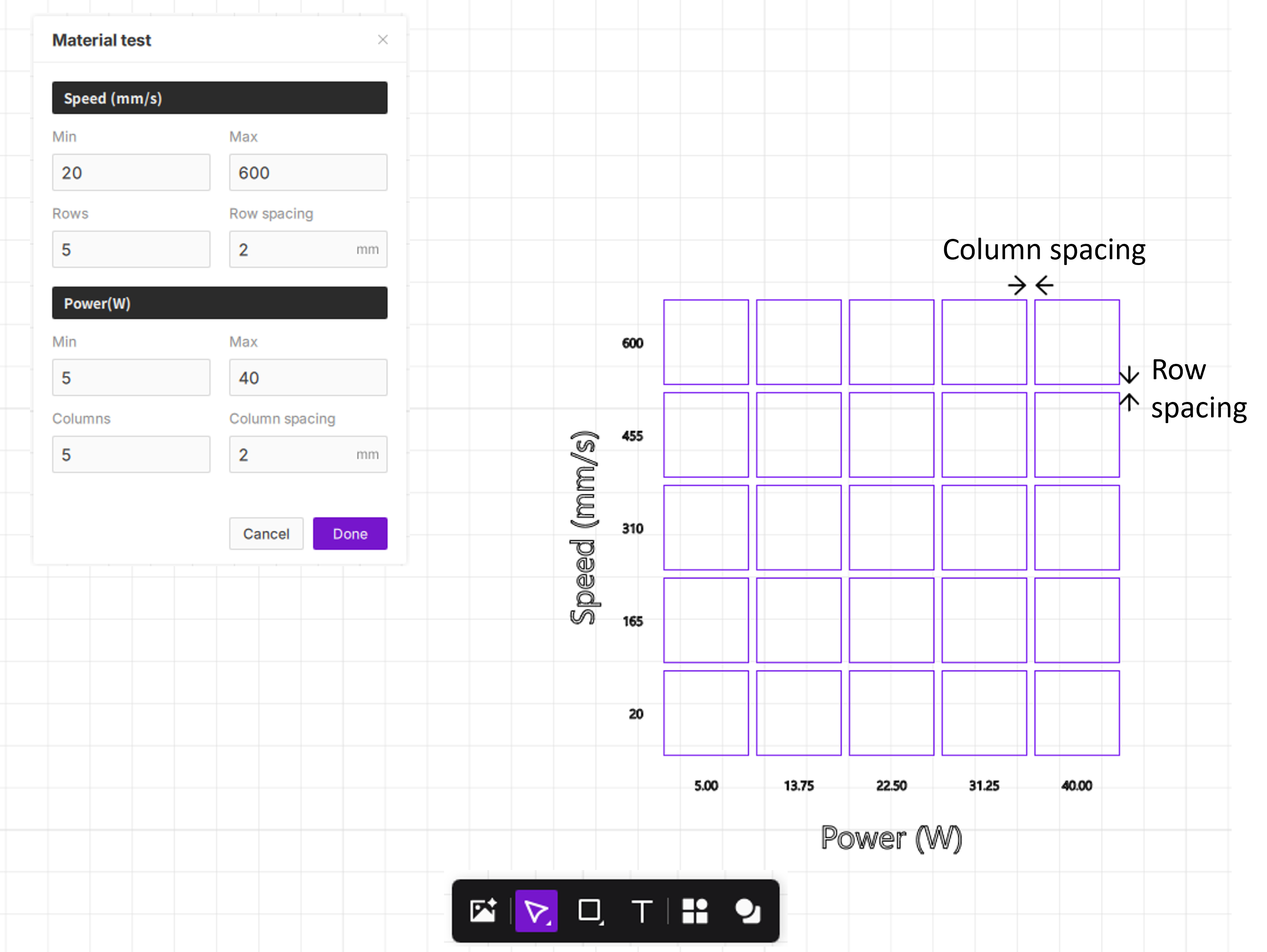Select the top-left test square at 600 speed
The width and height of the screenshot is (1267, 952).
click(x=706, y=342)
